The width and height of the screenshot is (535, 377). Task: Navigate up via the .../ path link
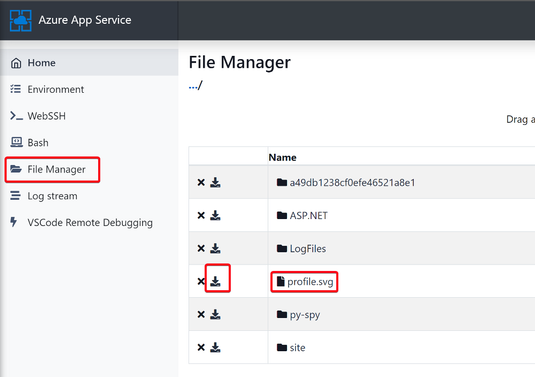pyautogui.click(x=196, y=85)
